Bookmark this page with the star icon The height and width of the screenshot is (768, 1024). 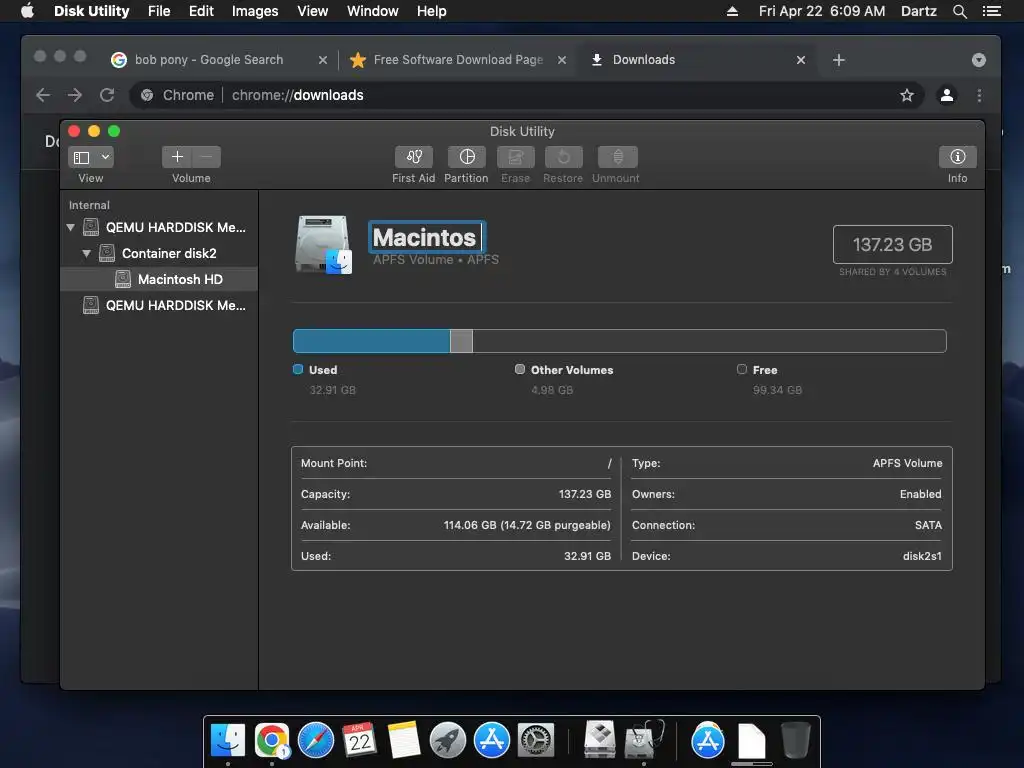pos(906,95)
